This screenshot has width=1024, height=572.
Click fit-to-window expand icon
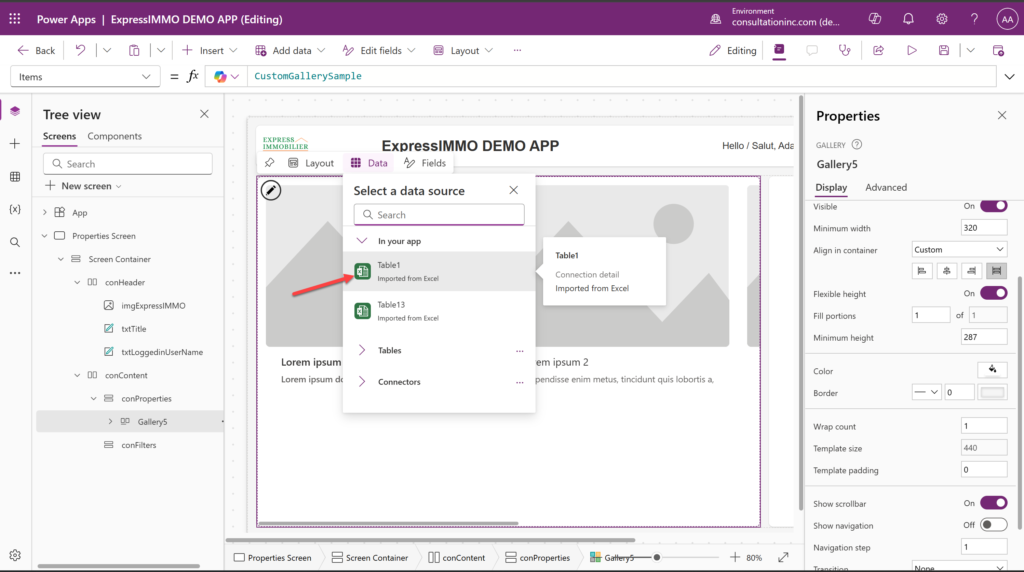tap(783, 557)
